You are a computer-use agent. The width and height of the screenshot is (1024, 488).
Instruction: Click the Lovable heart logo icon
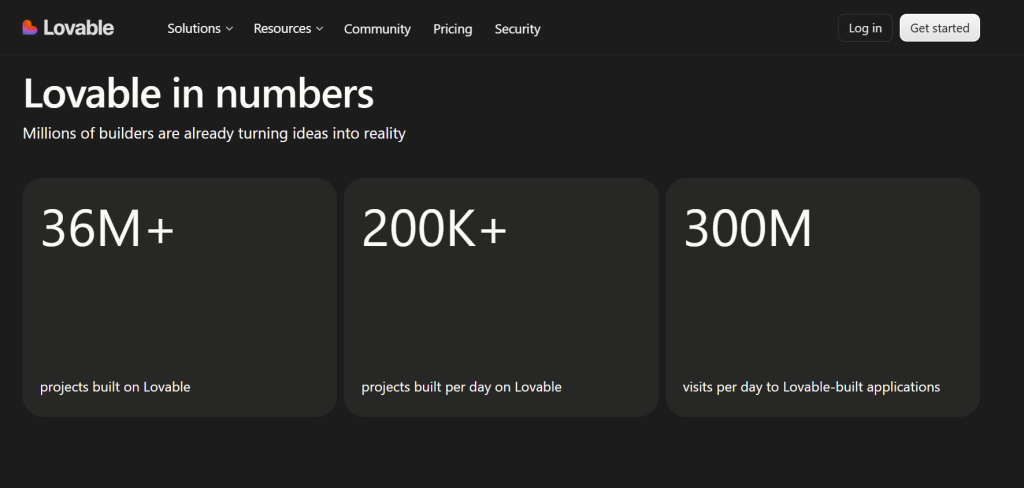[29, 27]
